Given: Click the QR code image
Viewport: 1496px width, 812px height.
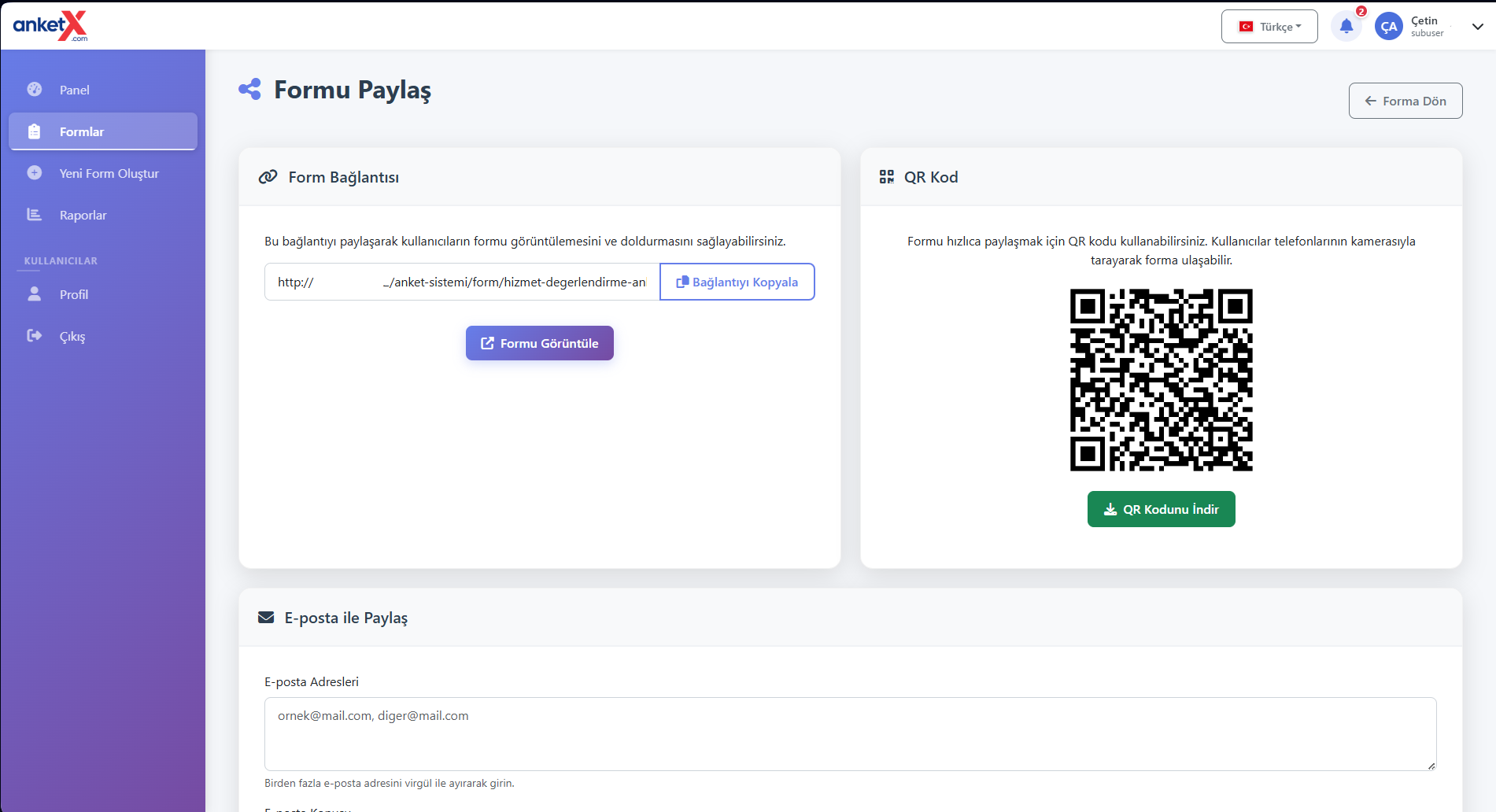Looking at the screenshot, I should tap(1161, 380).
